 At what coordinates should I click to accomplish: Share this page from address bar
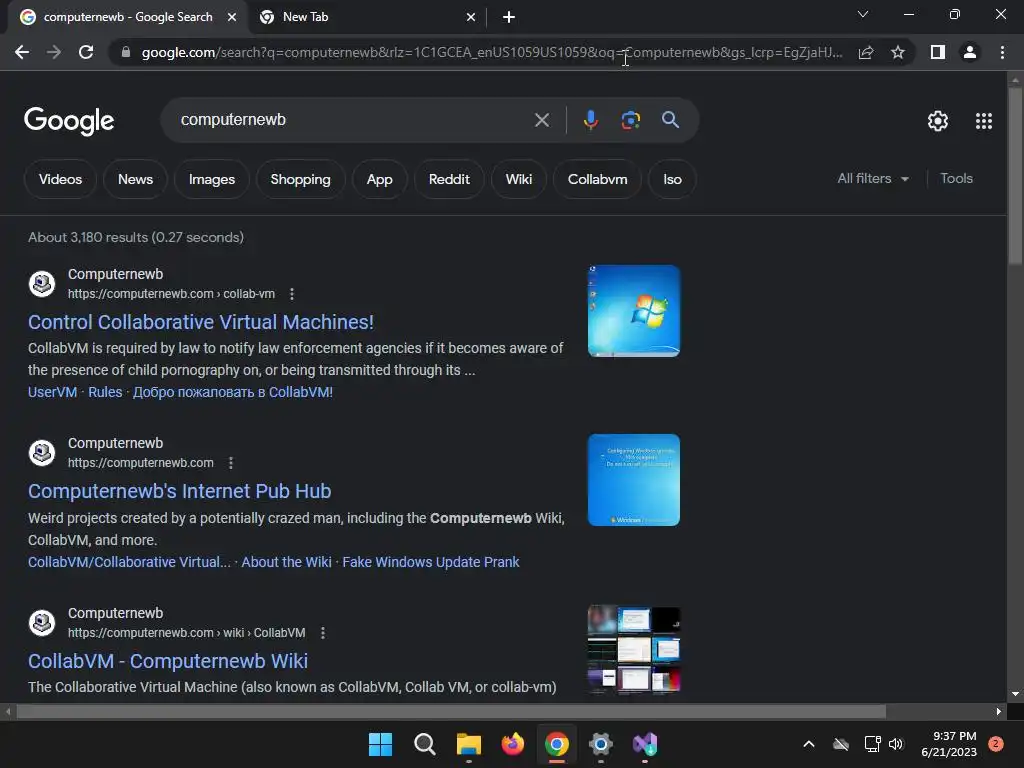866,52
